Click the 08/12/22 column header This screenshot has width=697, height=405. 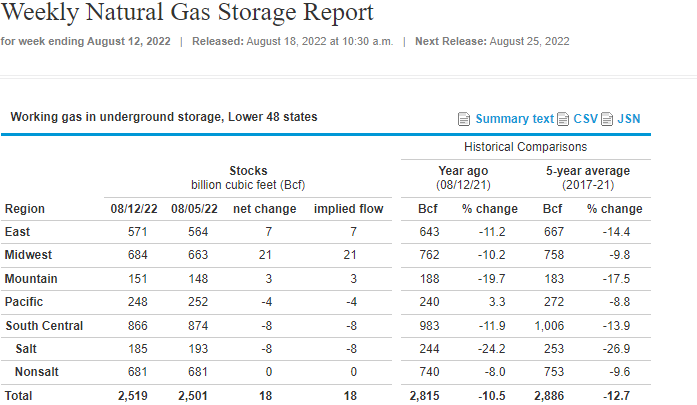pyautogui.click(x=134, y=209)
